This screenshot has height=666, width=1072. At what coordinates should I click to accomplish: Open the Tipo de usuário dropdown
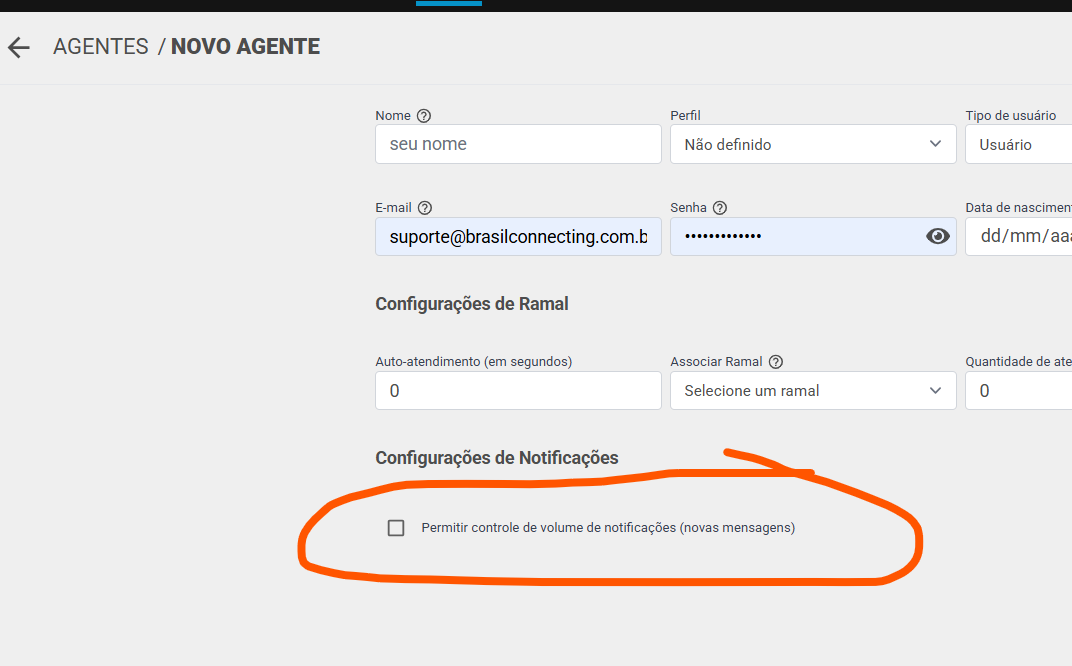1019,144
